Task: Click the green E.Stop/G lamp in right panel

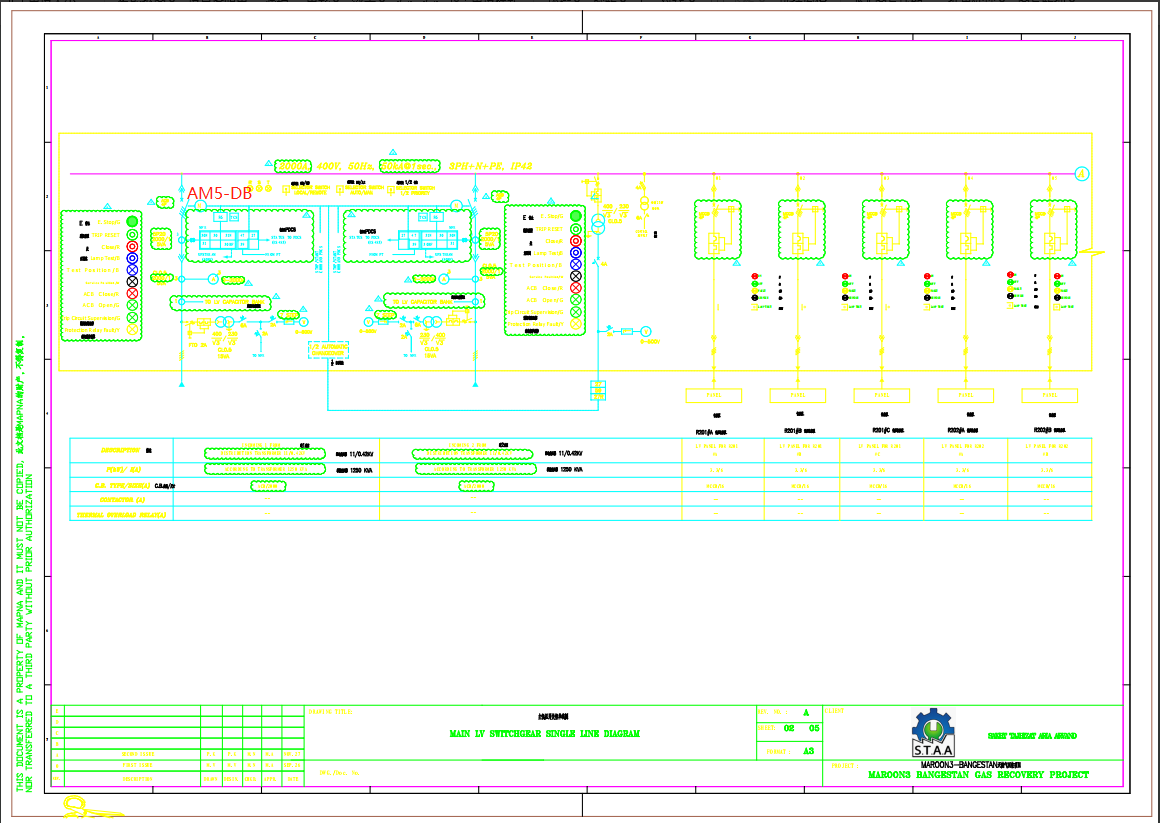Action: (x=576, y=216)
